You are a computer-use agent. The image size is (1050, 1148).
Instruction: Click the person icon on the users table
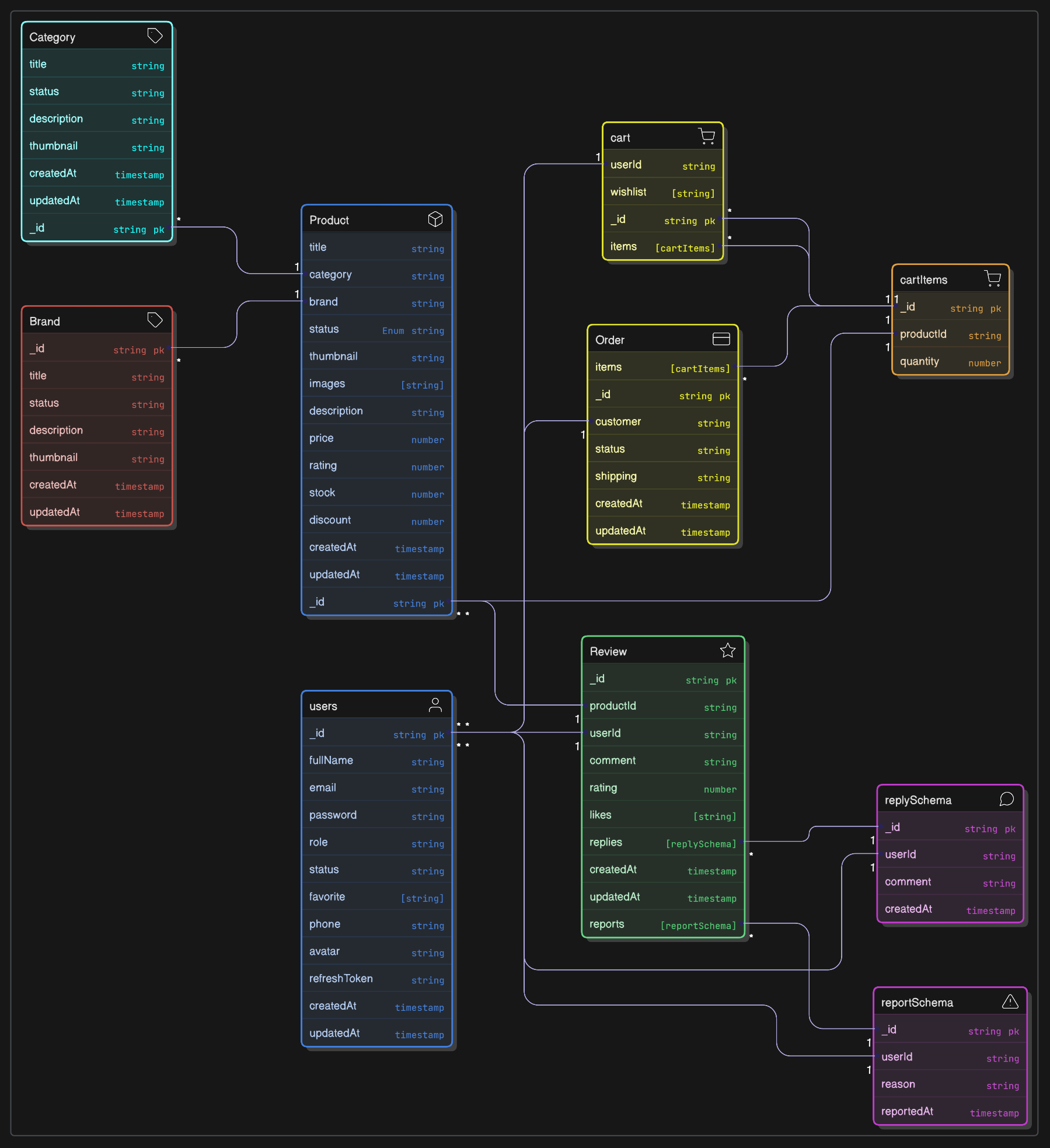pyautogui.click(x=435, y=704)
